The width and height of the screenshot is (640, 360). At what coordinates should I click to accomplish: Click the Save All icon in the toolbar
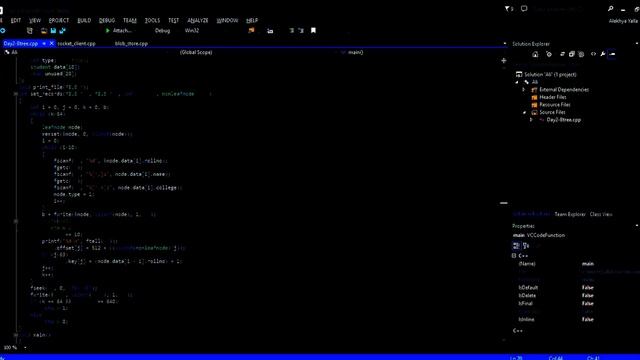[62, 31]
